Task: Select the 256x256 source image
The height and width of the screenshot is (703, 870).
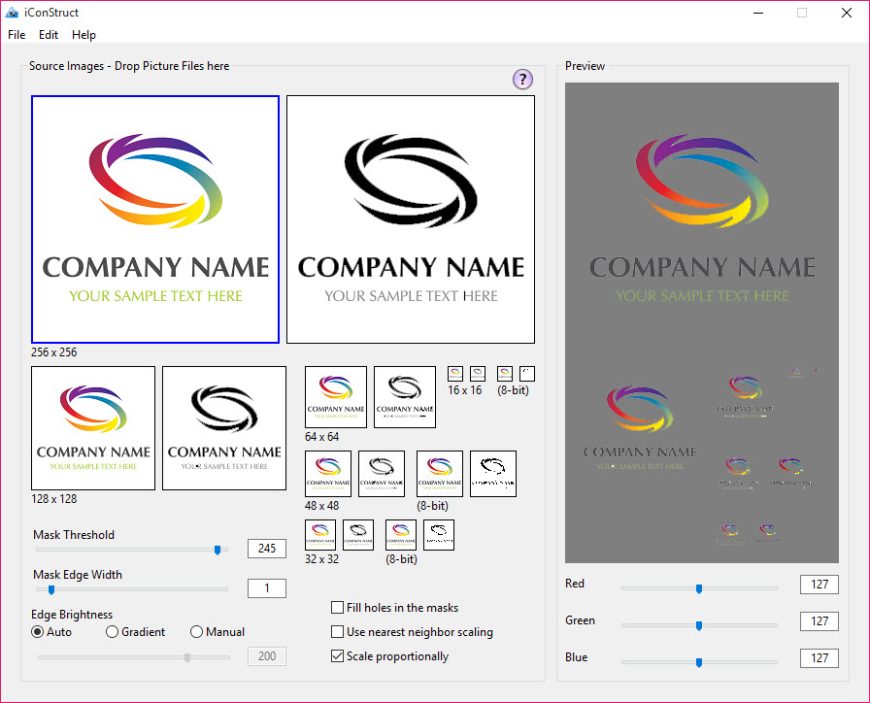Action: coord(155,218)
